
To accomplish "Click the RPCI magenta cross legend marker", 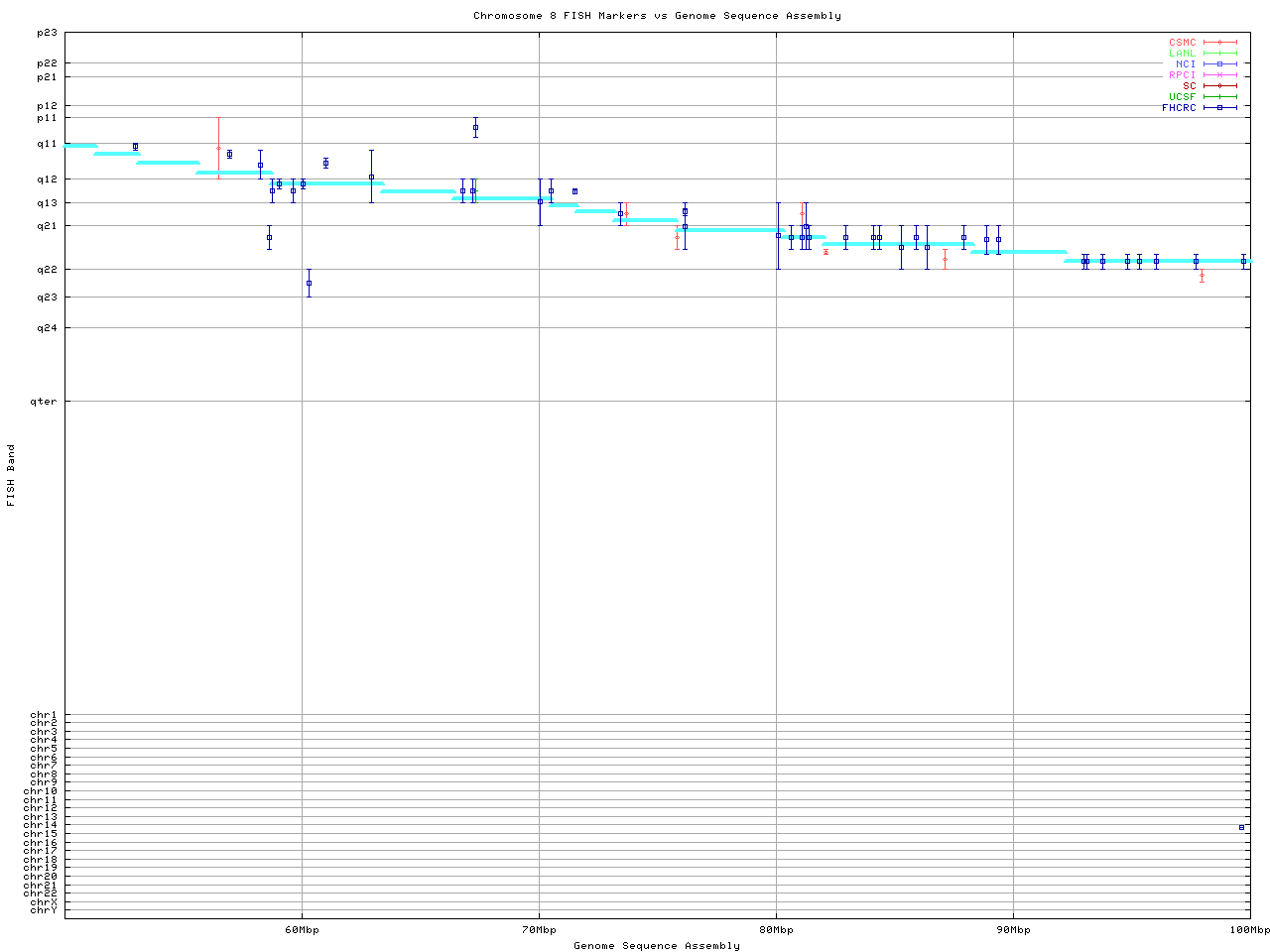I will [x=1219, y=75].
